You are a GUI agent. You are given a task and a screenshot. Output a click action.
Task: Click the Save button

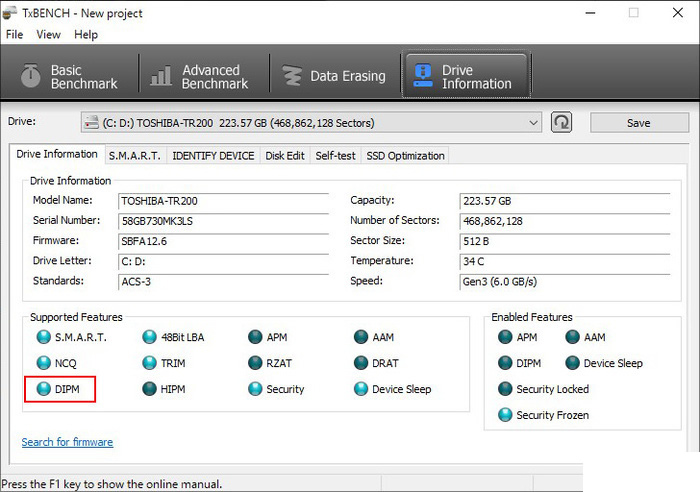pos(638,123)
